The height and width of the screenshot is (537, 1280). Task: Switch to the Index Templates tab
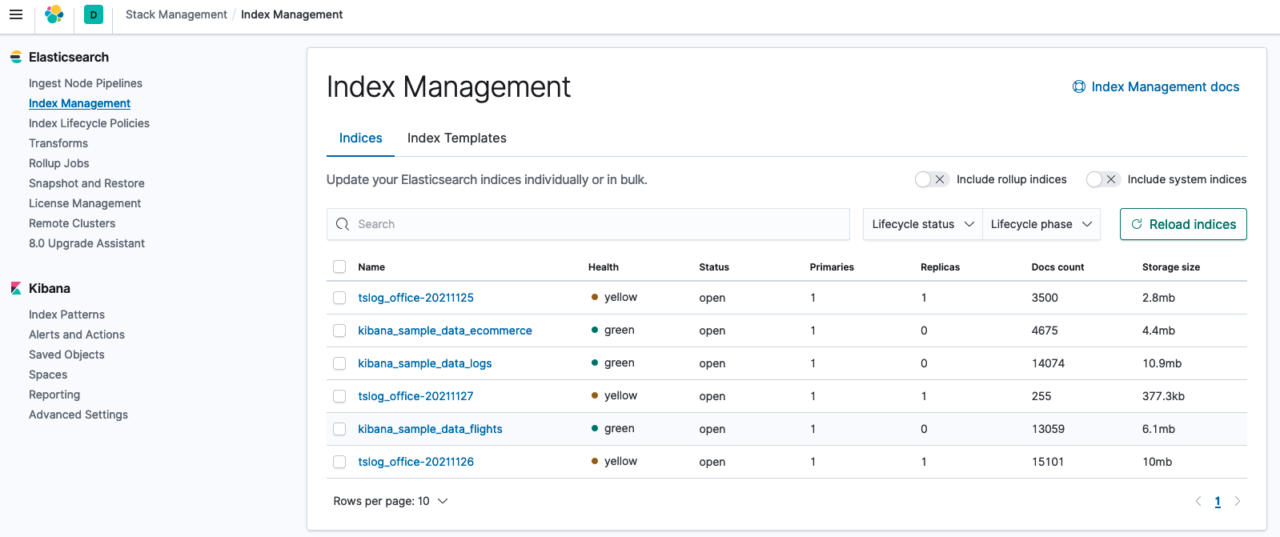[x=457, y=138]
